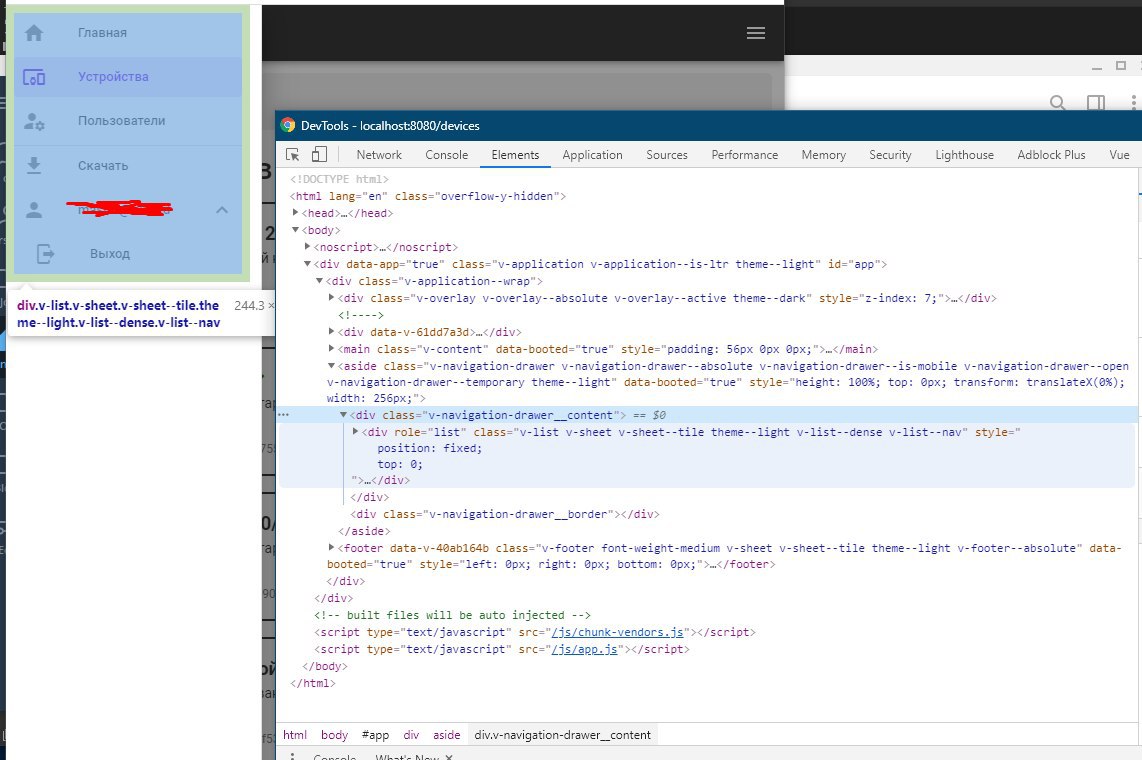This screenshot has height=760, width=1142.
Task: Expand the head element node
Action: (x=295, y=213)
